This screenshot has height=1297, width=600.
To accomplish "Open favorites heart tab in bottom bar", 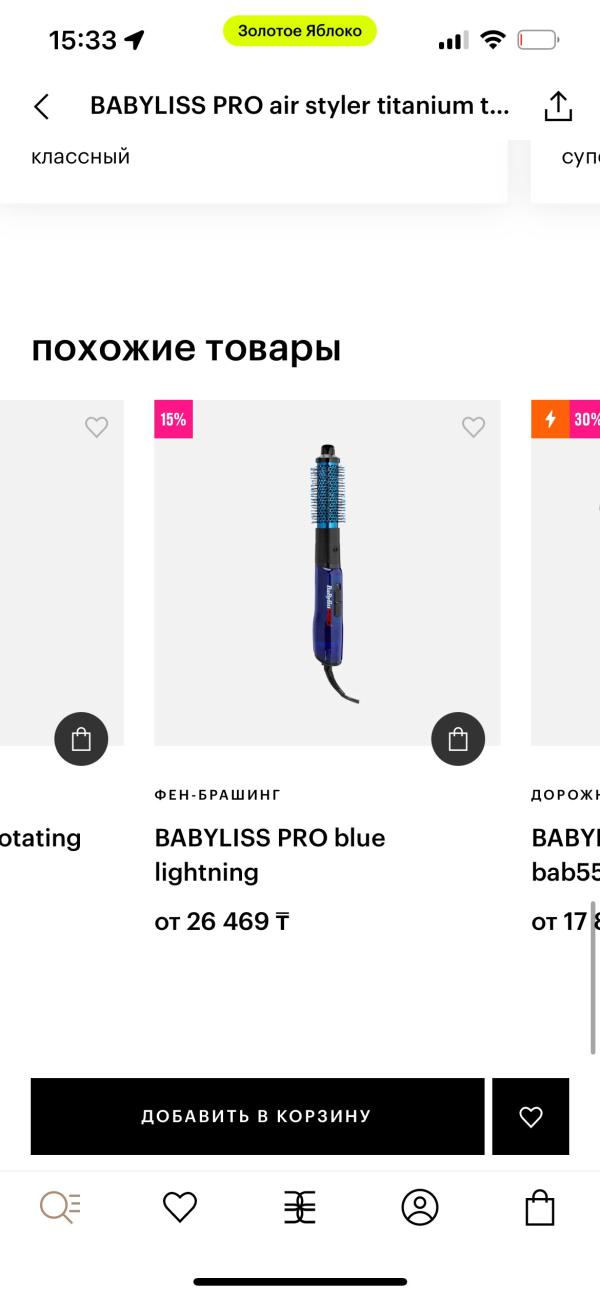I will click(180, 1207).
